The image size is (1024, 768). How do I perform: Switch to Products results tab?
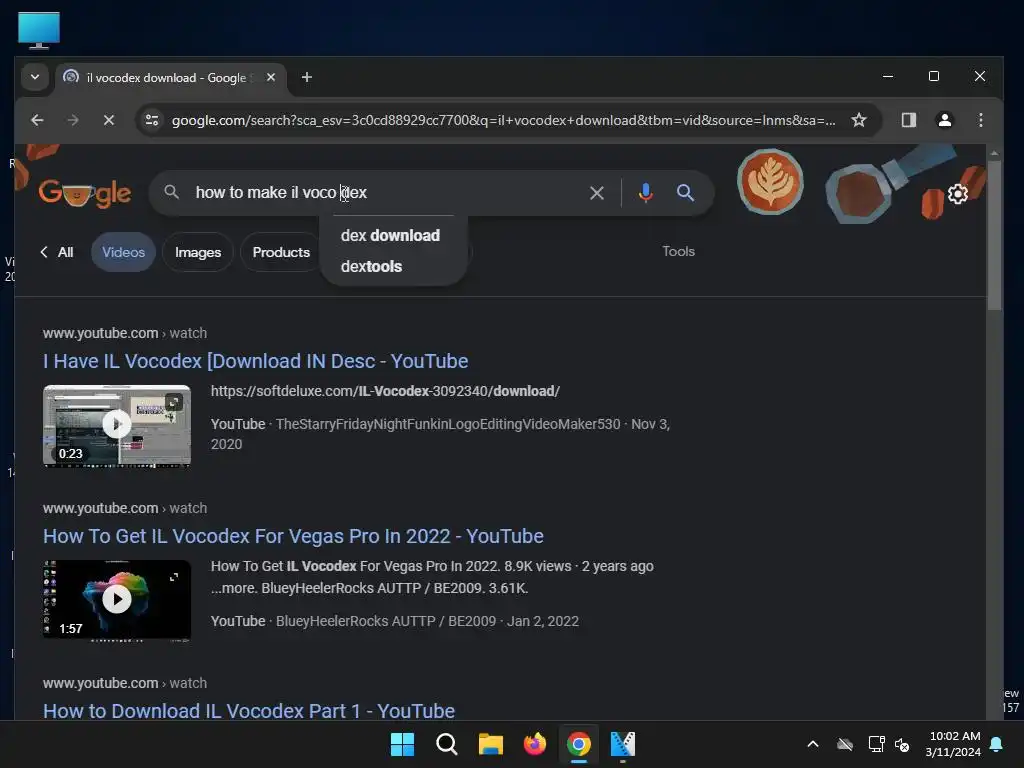281,252
